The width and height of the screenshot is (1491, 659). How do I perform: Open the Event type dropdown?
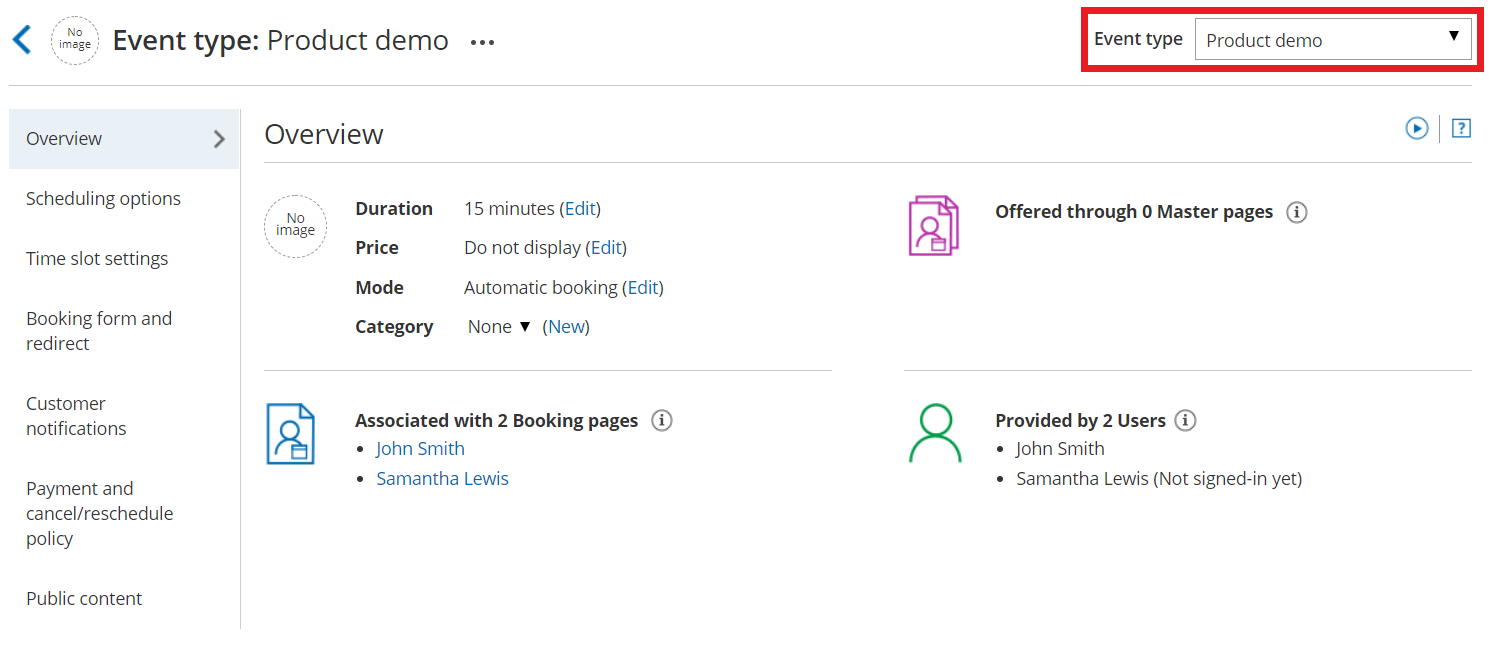(x=1332, y=40)
